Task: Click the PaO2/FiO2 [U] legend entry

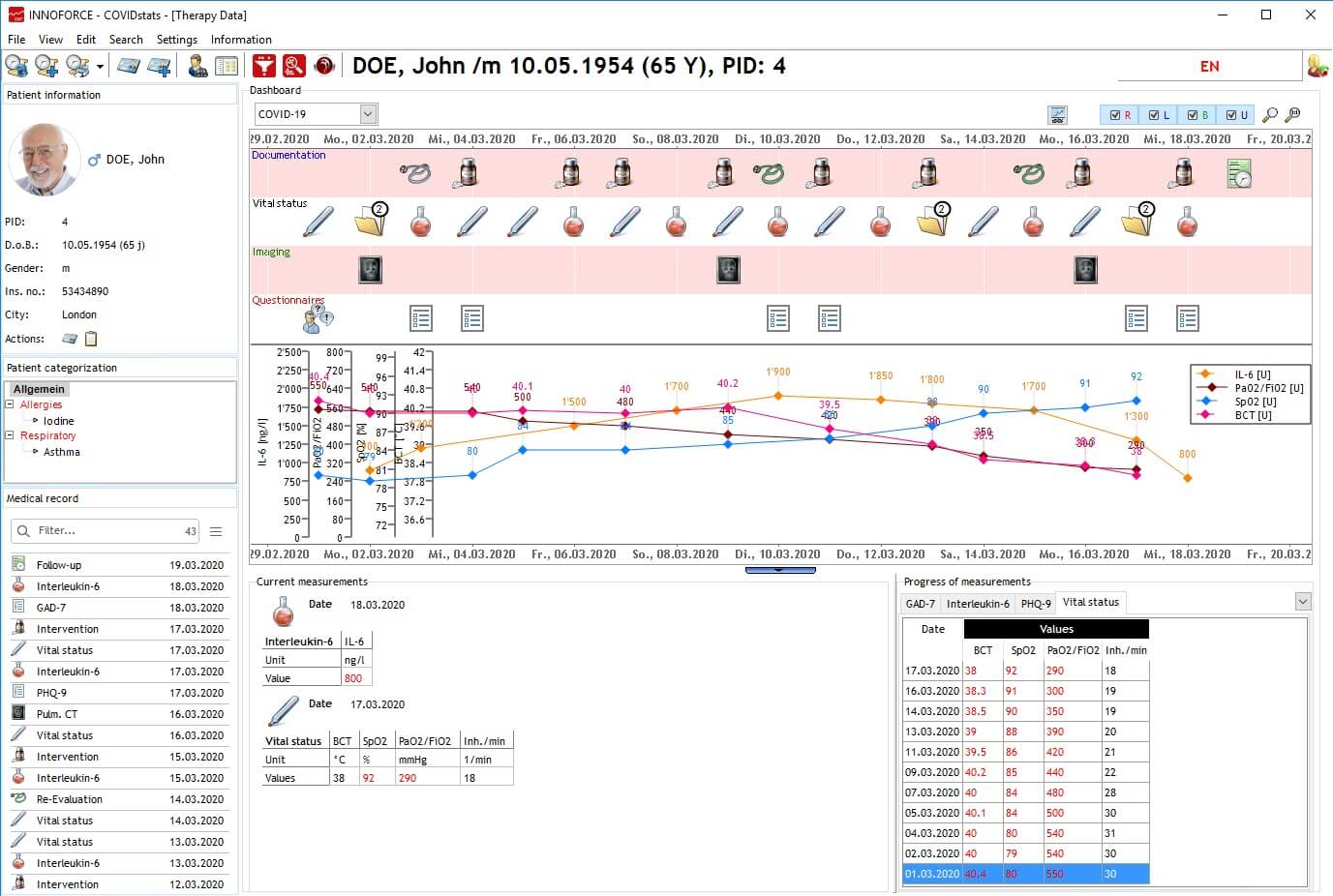Action: coord(1250,388)
